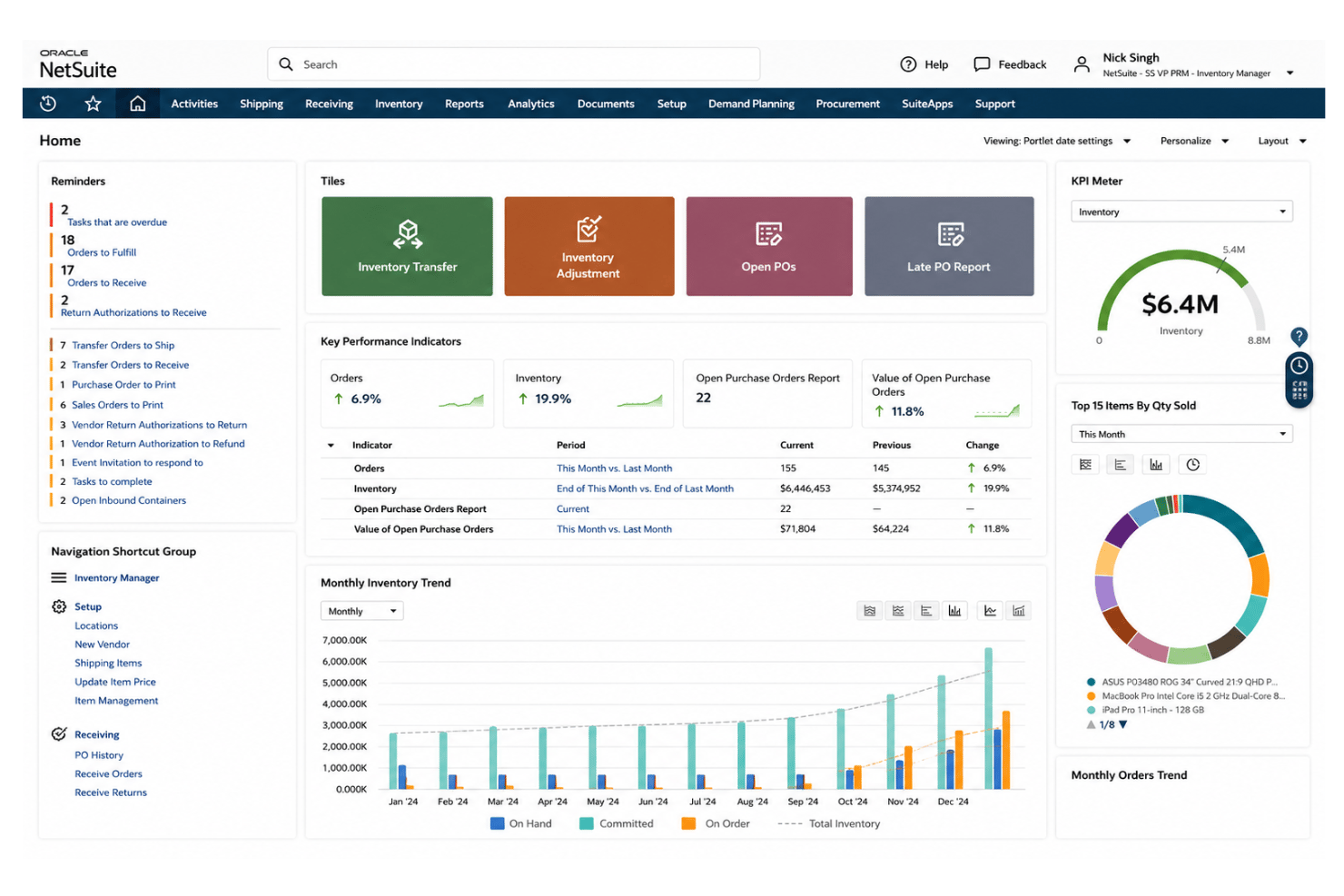Image resolution: width=1344 pixels, height=896 pixels.
Task: Click Orders to Fulfill reminder link
Action: pyautogui.click(x=102, y=252)
